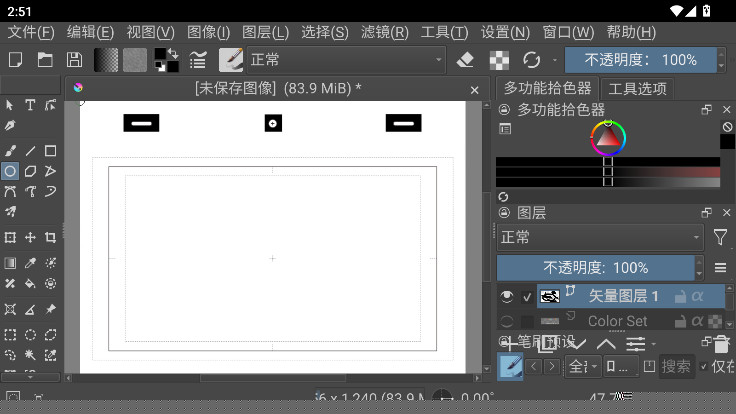Pick the Rectangle shape tool
Screen dimensions: 736x414
[50, 151]
